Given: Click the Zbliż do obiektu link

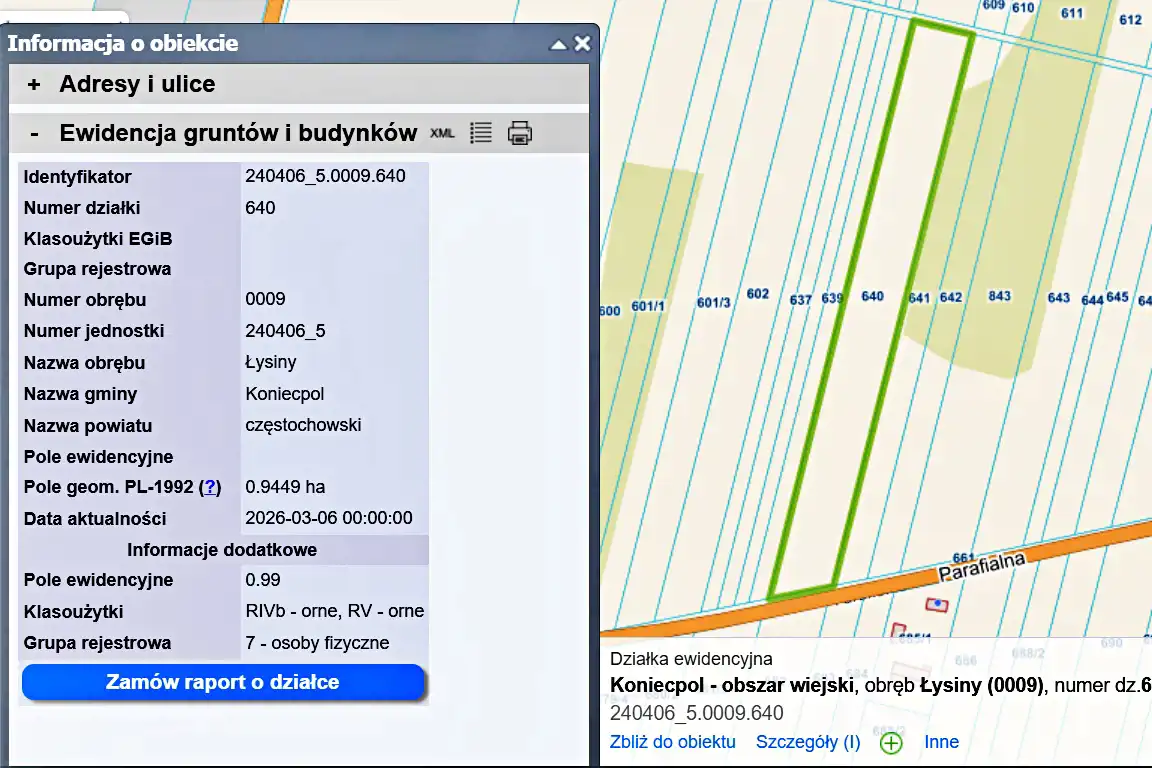Looking at the screenshot, I should click(x=672, y=742).
